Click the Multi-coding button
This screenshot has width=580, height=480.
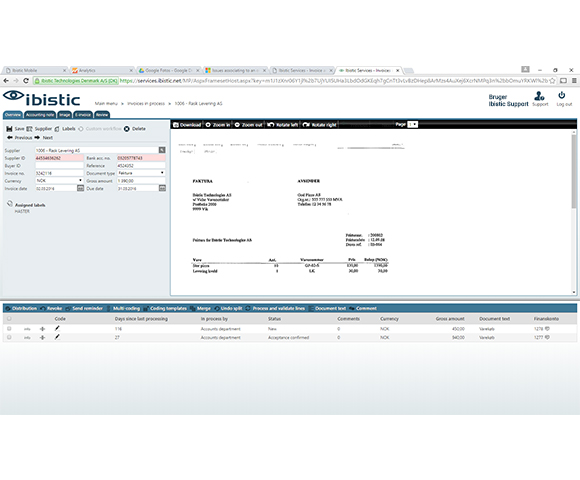click(124, 308)
